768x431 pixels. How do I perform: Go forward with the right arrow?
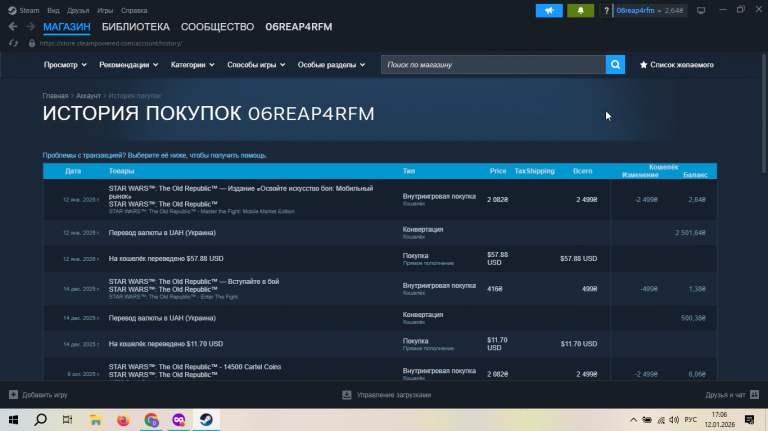click(30, 26)
